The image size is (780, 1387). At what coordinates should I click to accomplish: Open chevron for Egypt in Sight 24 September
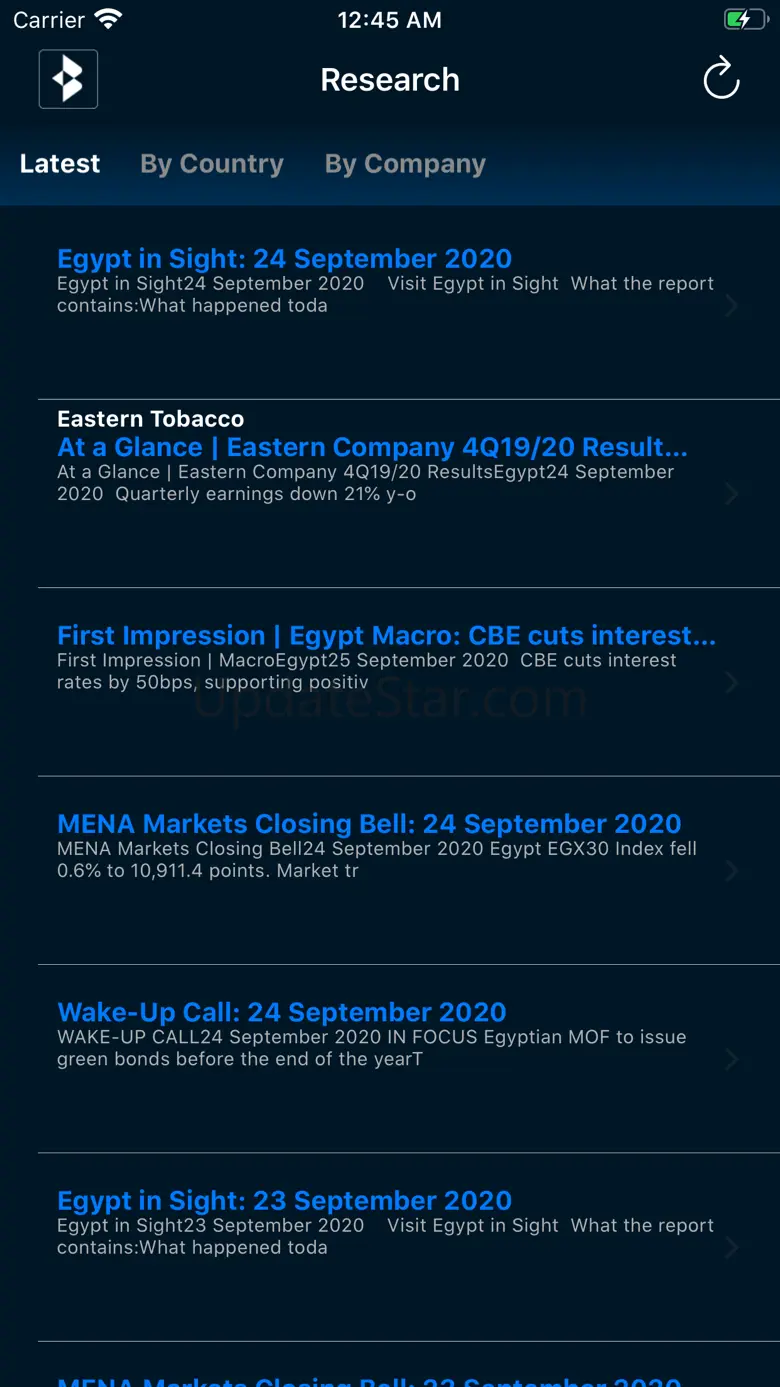point(732,306)
